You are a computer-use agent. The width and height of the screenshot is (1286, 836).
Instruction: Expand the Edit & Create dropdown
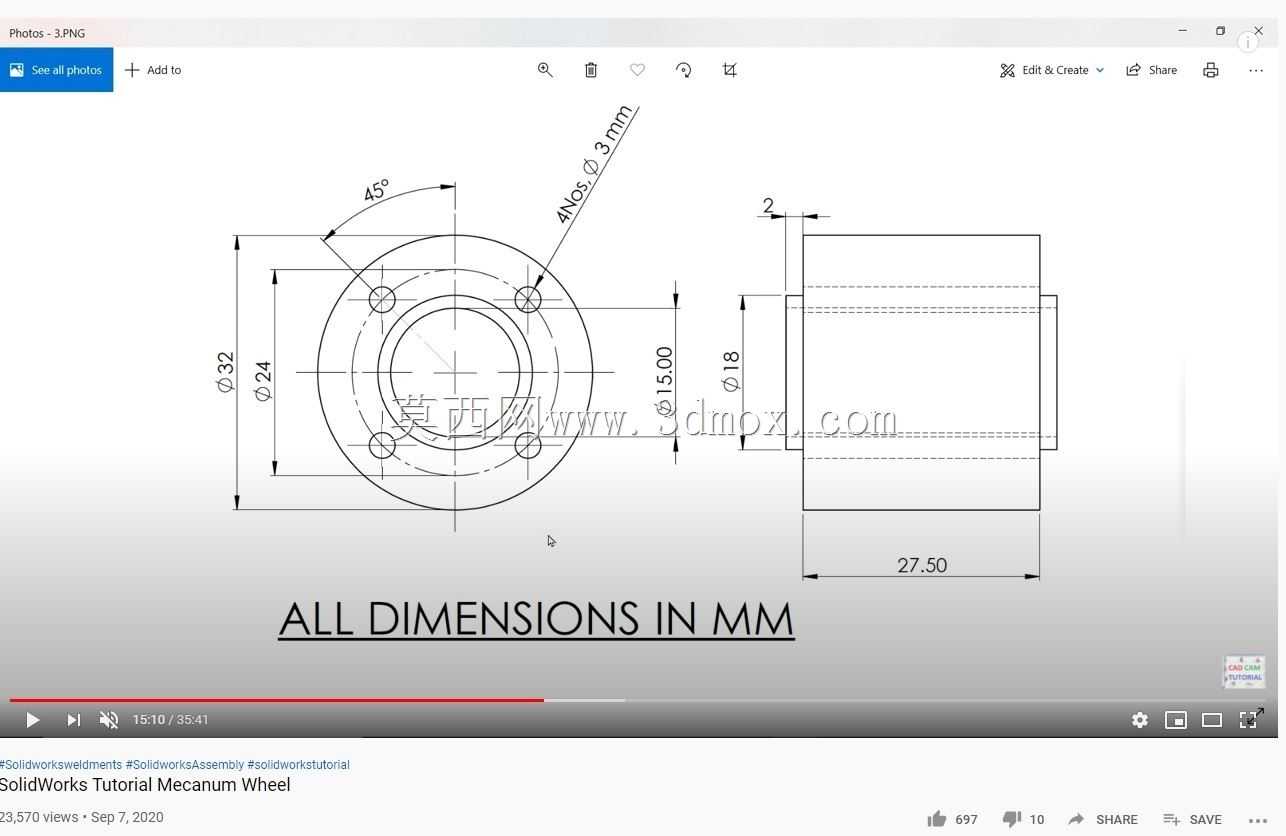pyautogui.click(x=1052, y=70)
